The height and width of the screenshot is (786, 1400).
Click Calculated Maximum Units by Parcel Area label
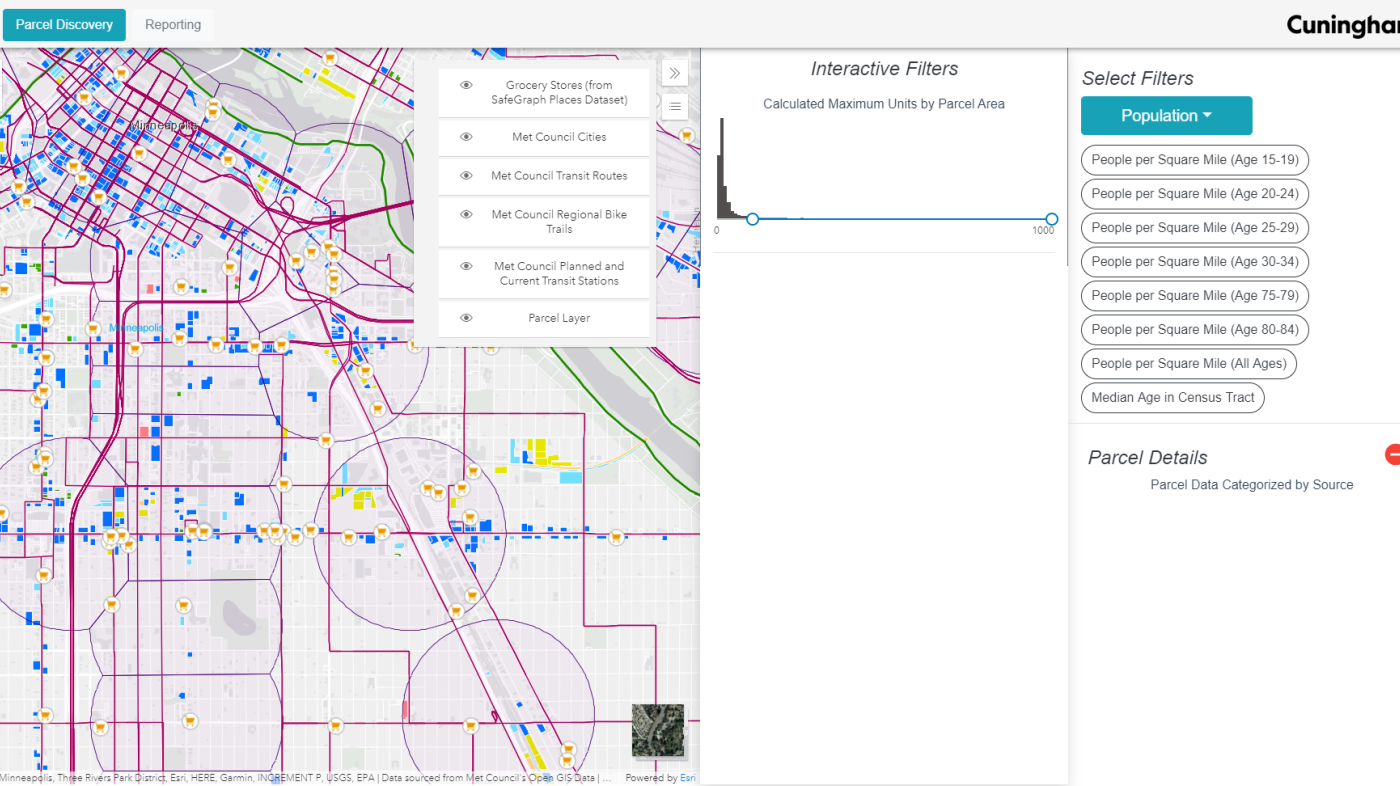pos(884,104)
